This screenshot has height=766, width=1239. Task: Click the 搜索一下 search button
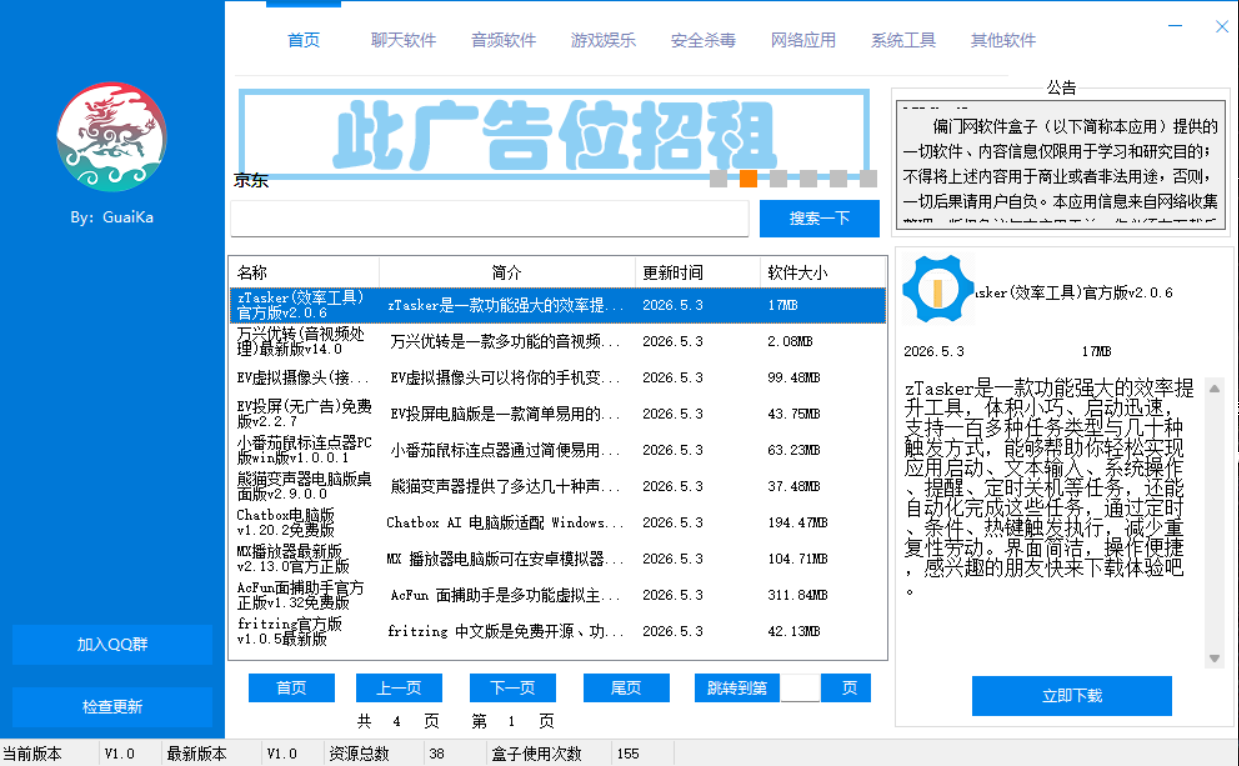pos(820,218)
